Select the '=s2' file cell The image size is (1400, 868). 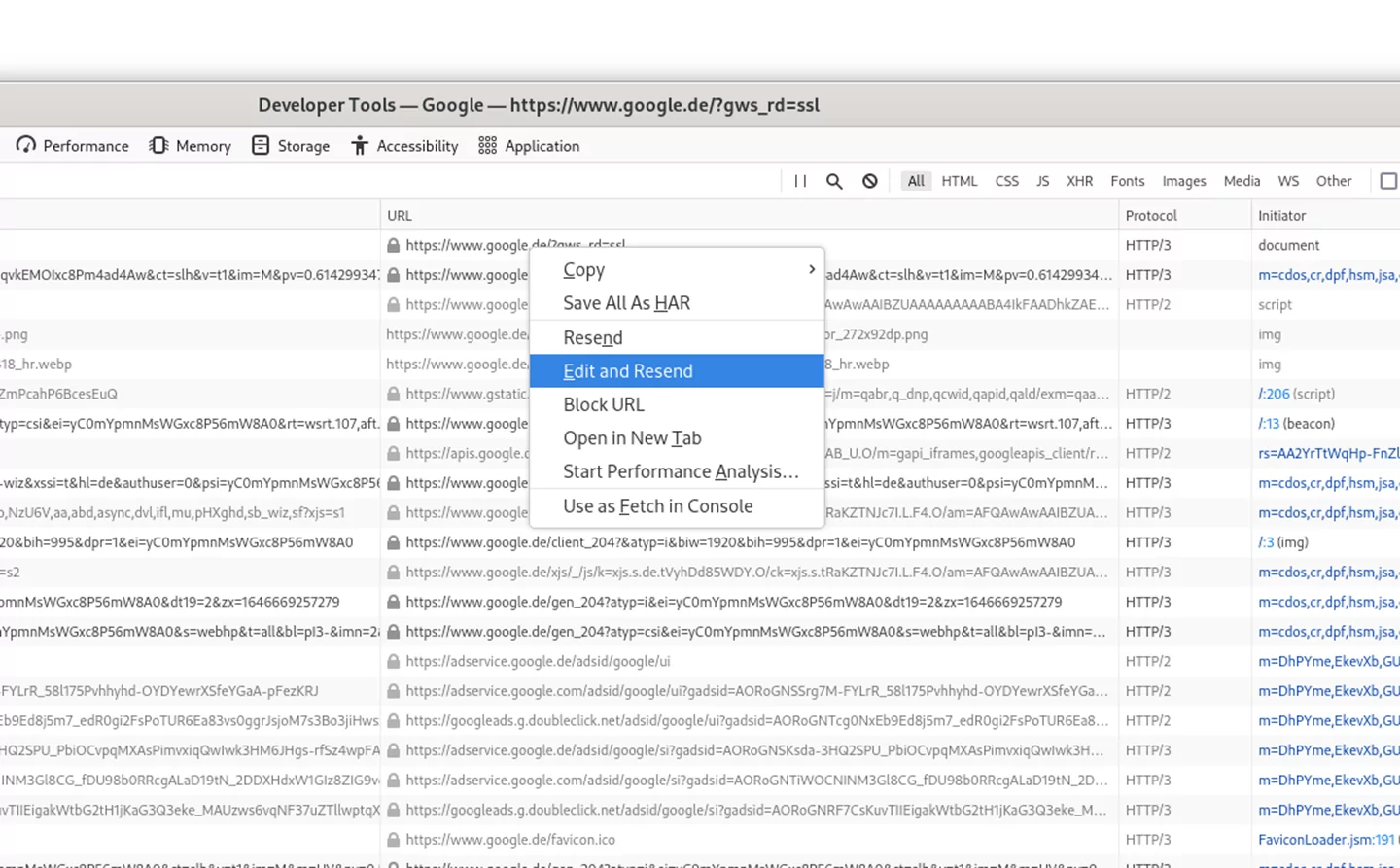click(x=190, y=573)
